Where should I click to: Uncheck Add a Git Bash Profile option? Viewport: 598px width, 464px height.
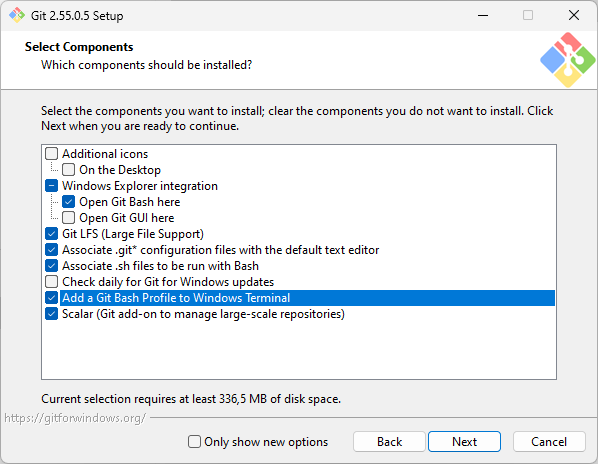51,298
